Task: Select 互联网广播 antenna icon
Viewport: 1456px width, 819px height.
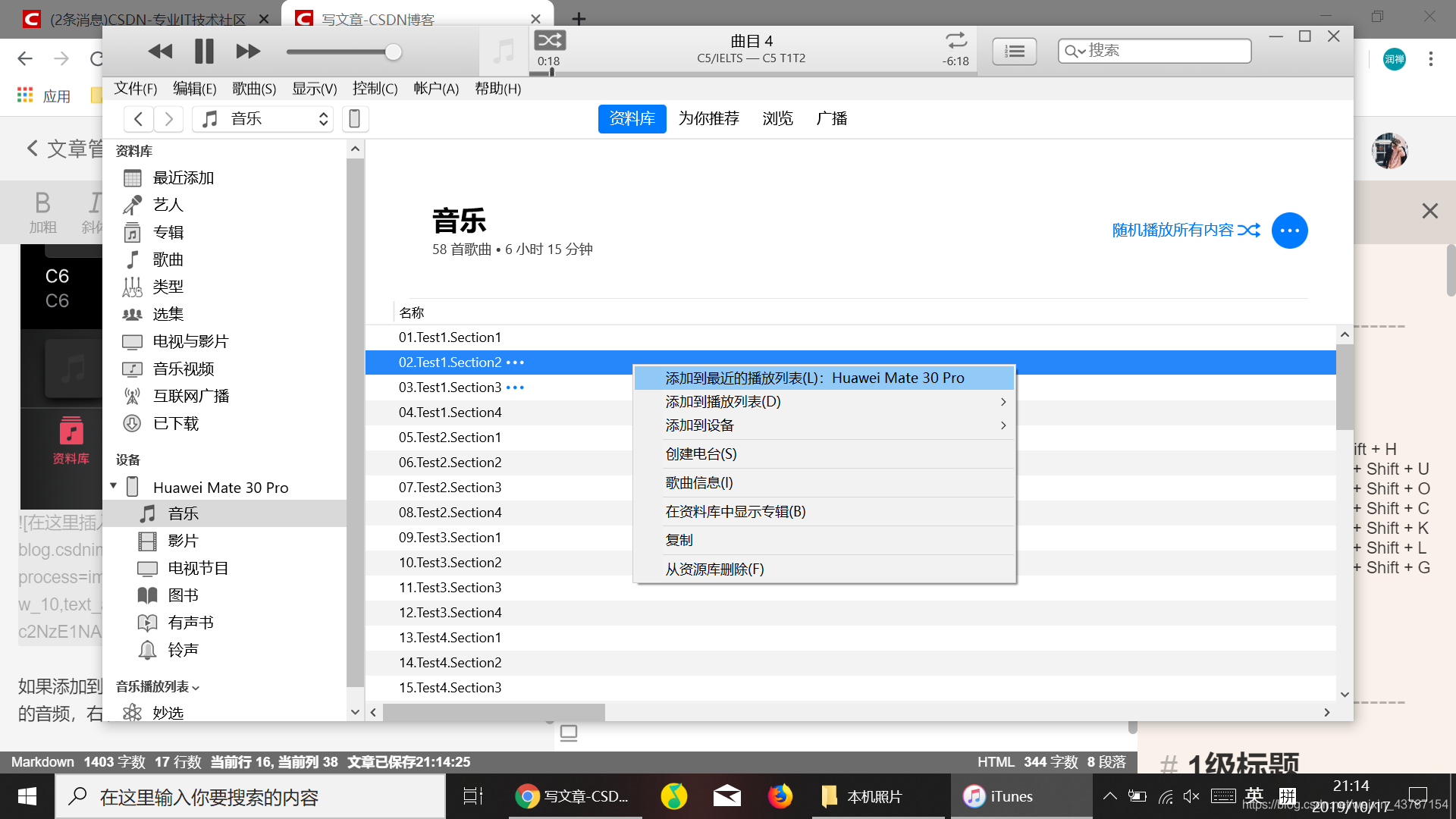Action: tap(133, 397)
